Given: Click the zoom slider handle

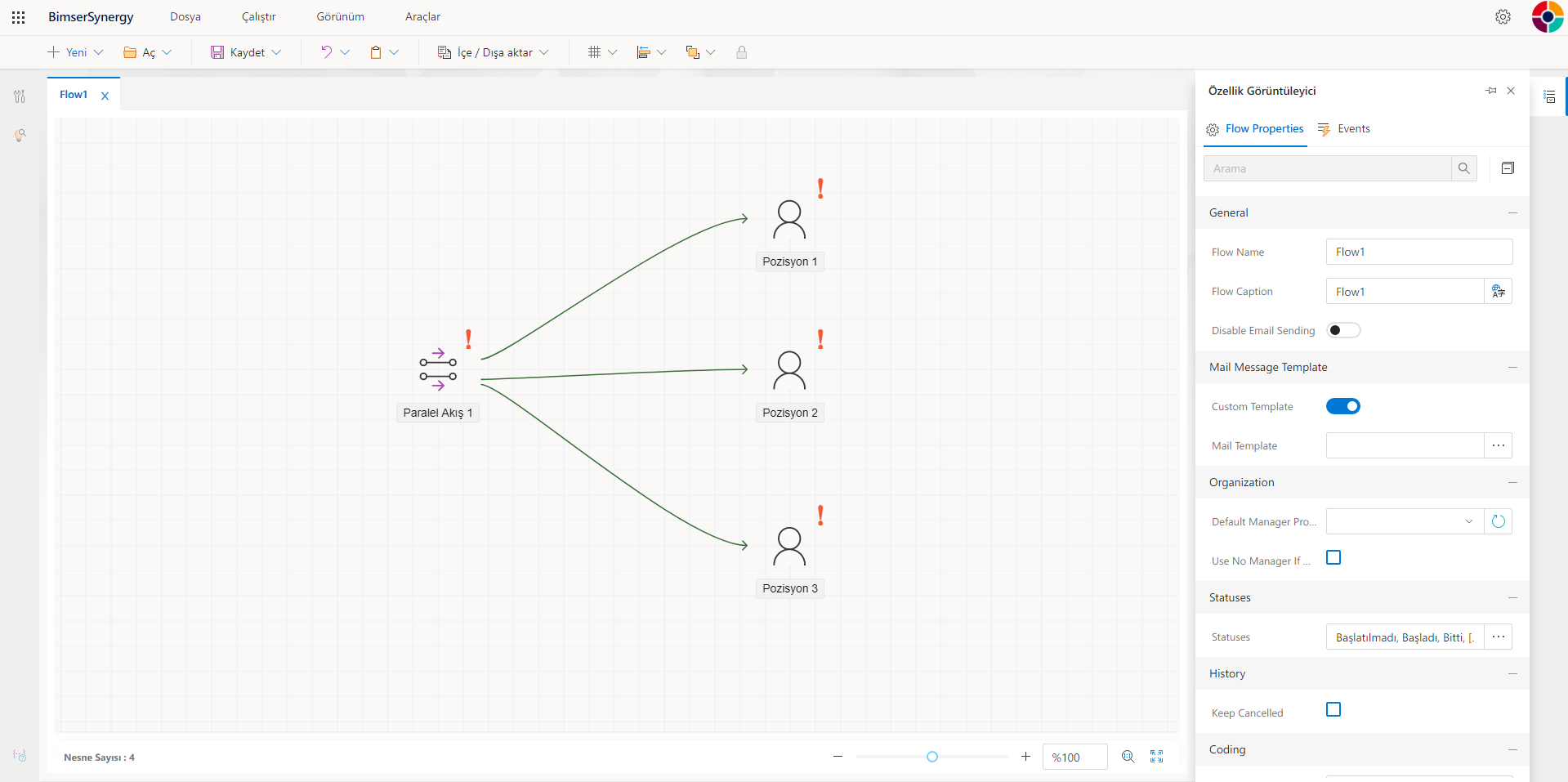Looking at the screenshot, I should point(931,757).
